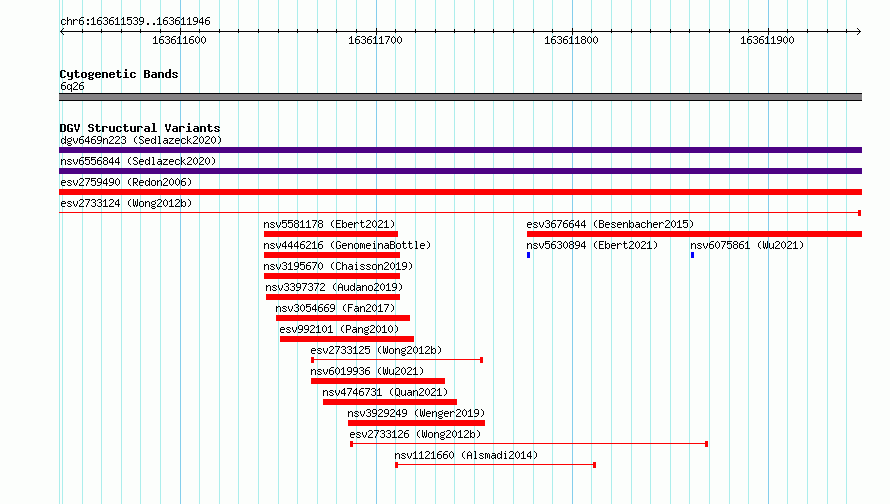The height and width of the screenshot is (504, 890).
Task: Click the 6q26 band label
Action: tap(72, 86)
